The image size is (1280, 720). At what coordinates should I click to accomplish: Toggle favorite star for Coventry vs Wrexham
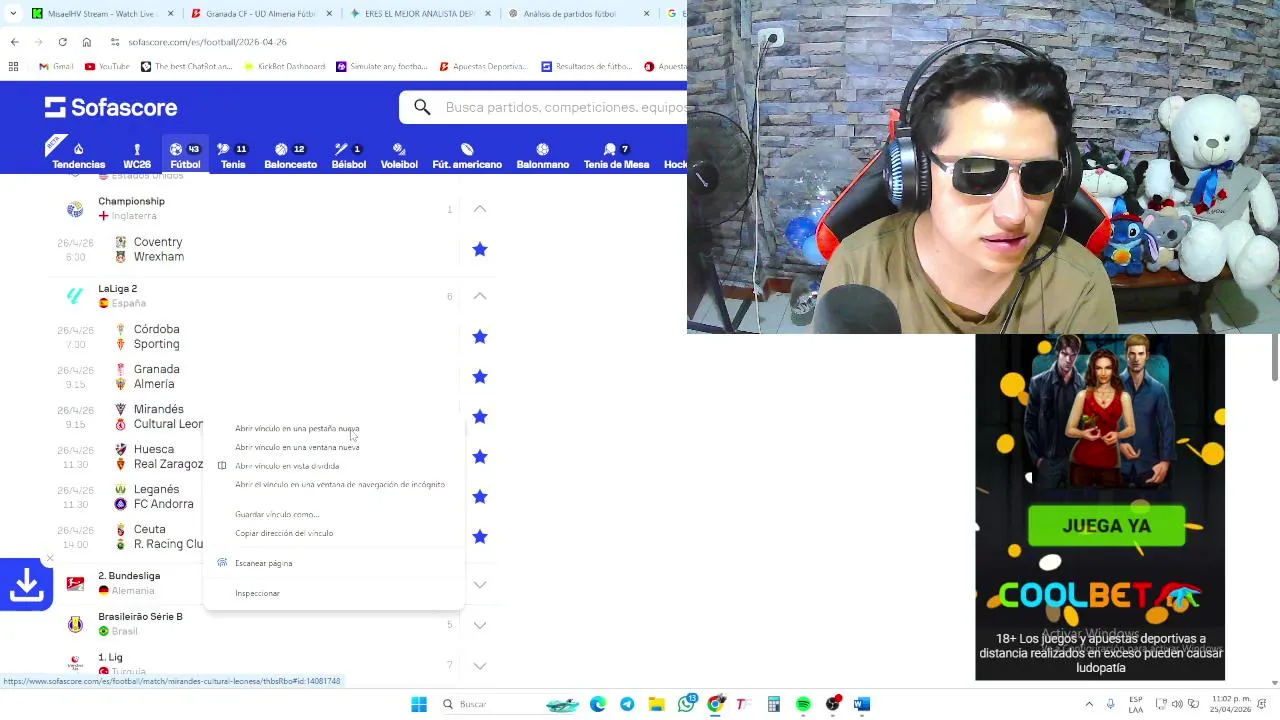click(x=480, y=249)
